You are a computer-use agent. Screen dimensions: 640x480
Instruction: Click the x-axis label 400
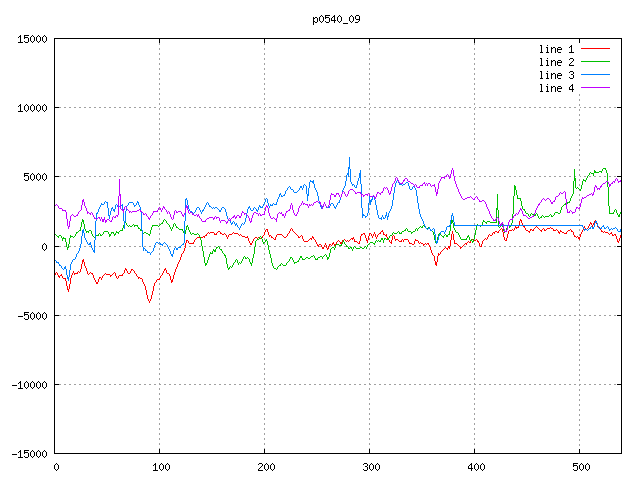476,467
